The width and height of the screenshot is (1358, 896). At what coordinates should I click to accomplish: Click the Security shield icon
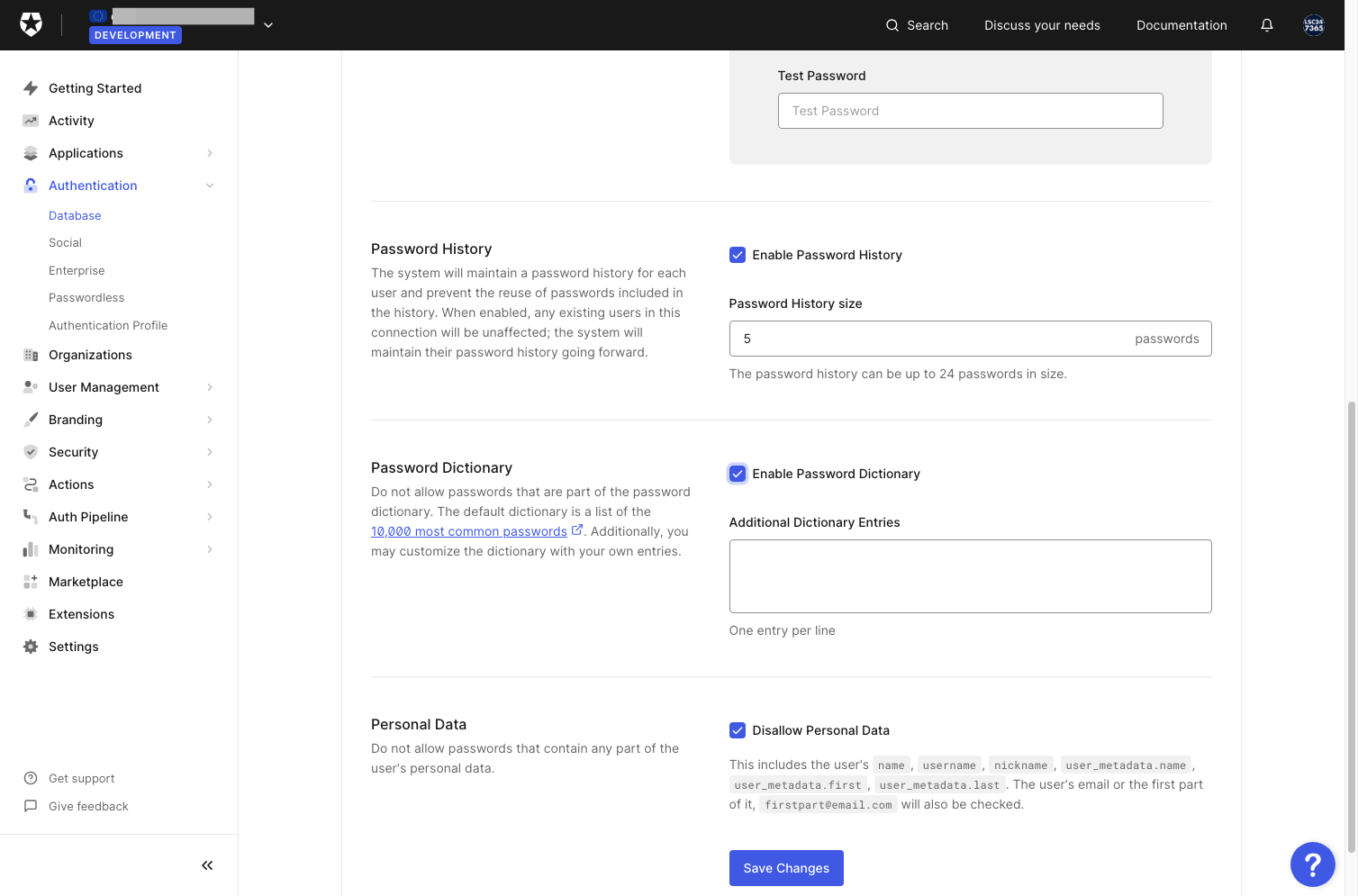tap(31, 452)
